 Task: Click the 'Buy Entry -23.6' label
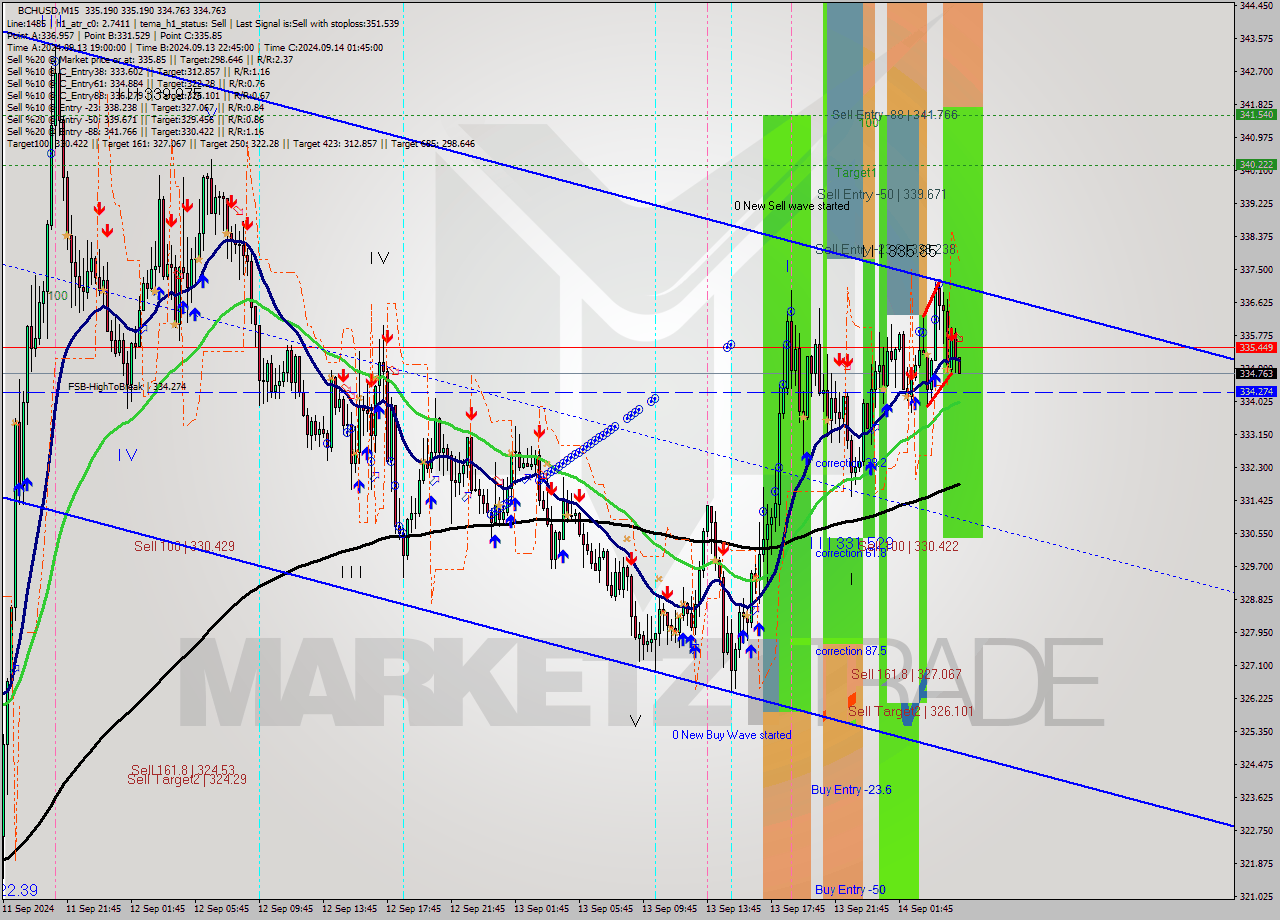852,790
